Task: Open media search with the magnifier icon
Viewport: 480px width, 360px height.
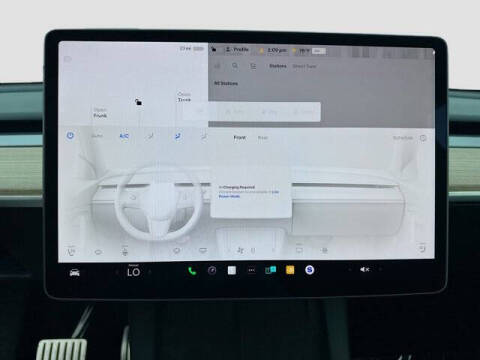Action: pos(235,66)
